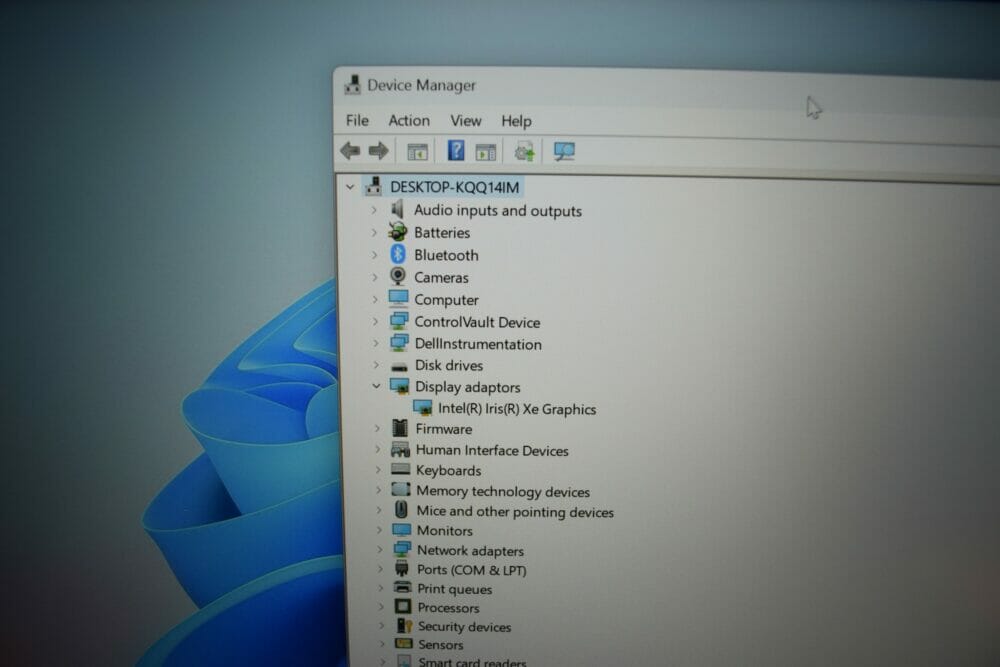Select the Keyboards label
The width and height of the screenshot is (1000, 667).
448,471
